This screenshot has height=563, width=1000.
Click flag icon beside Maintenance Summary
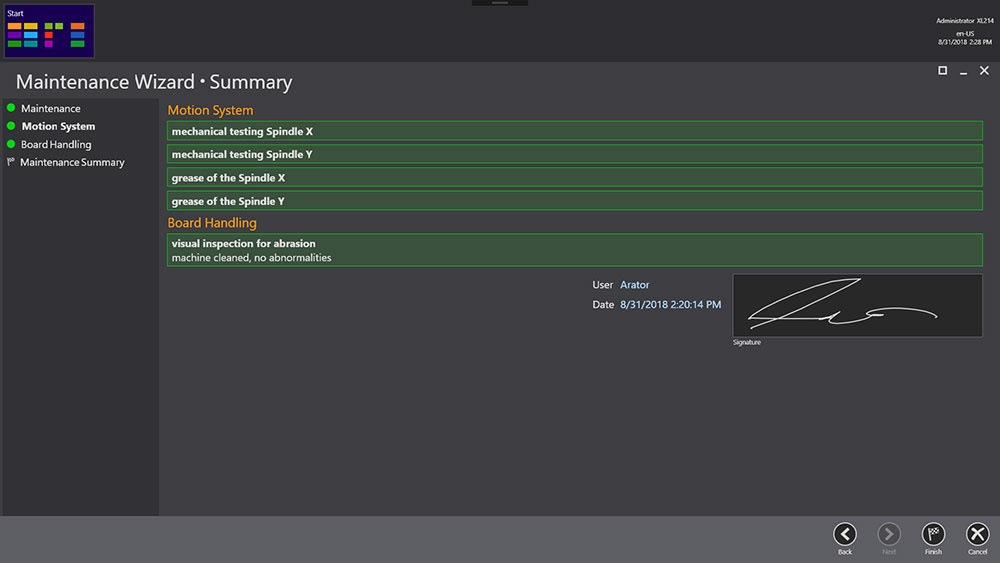11,162
